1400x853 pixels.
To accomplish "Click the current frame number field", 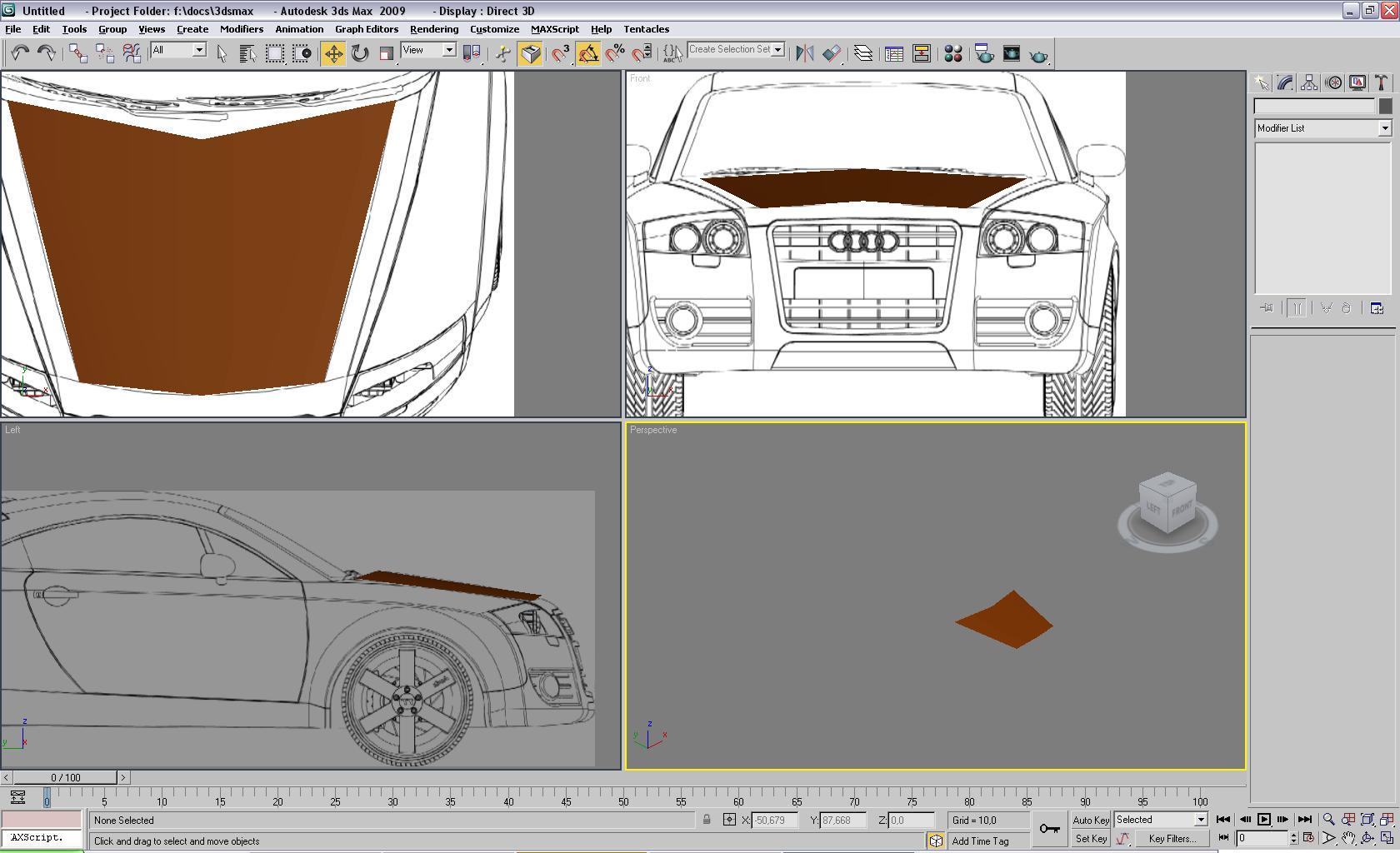I will tap(1263, 838).
